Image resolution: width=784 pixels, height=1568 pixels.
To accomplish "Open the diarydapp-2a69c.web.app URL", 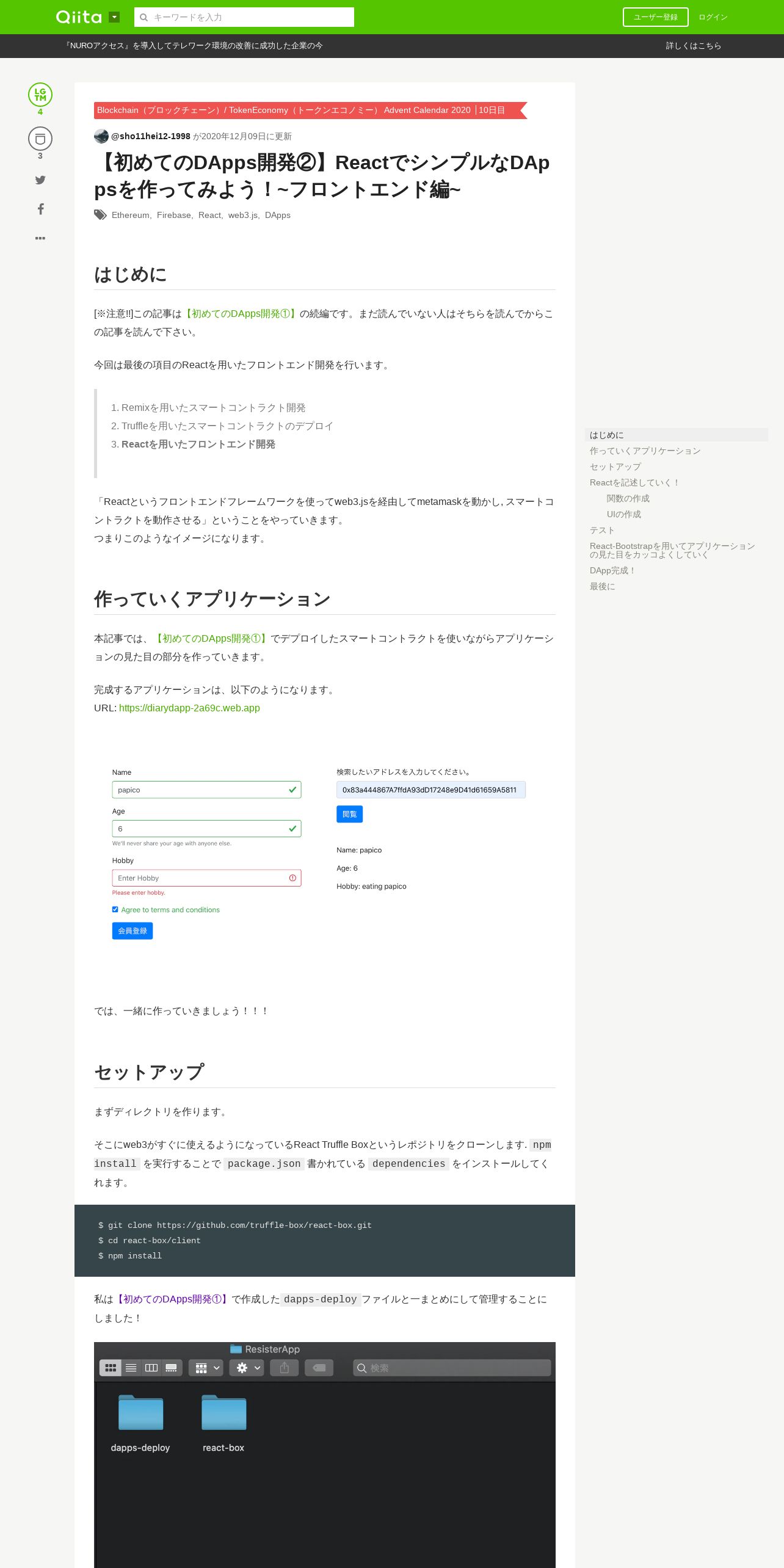I will click(189, 708).
